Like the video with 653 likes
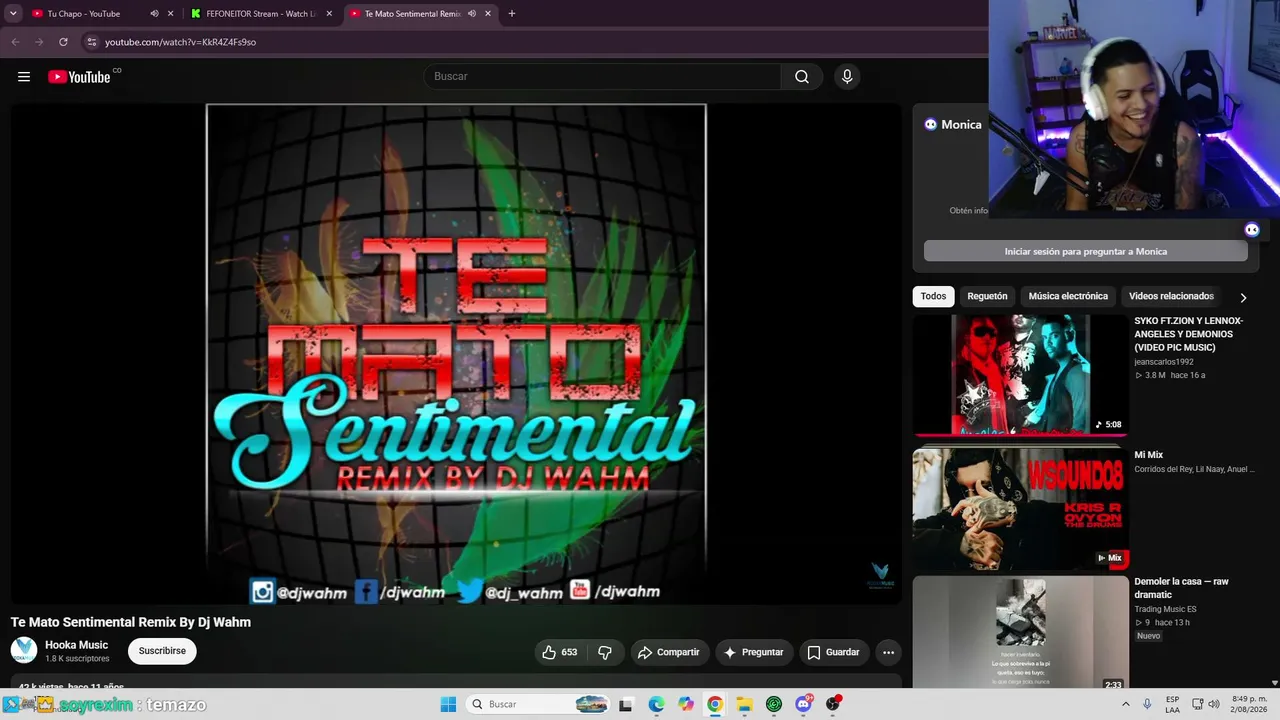1280x720 pixels. 560,652
